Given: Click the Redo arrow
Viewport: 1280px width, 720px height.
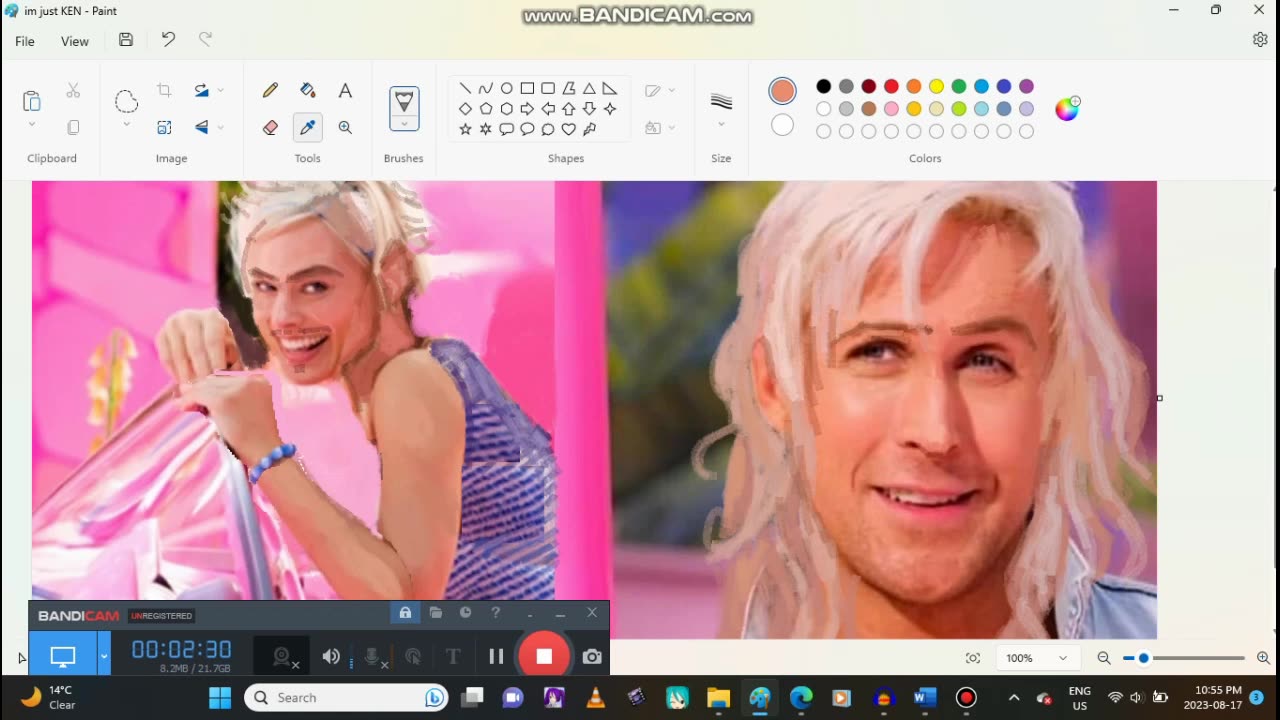Looking at the screenshot, I should coord(205,40).
